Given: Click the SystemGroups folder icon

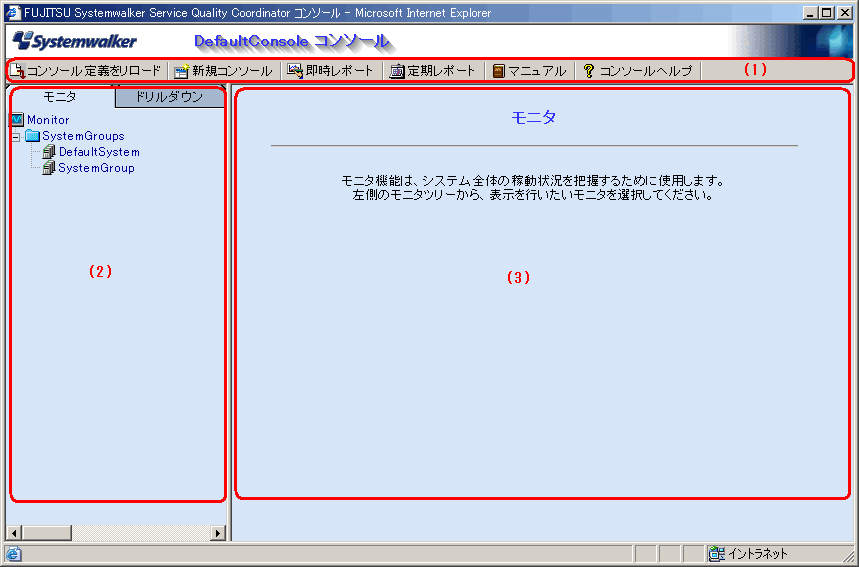Looking at the screenshot, I should click(x=33, y=135).
